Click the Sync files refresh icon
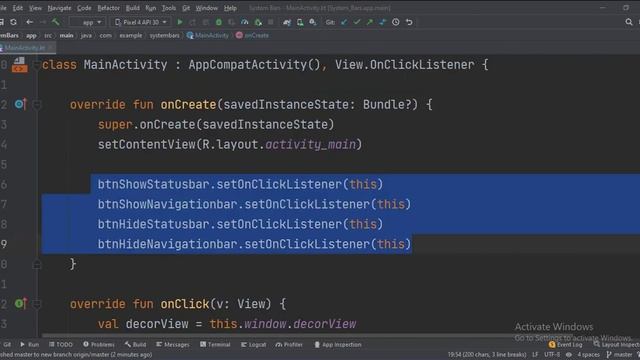 [13, 22]
